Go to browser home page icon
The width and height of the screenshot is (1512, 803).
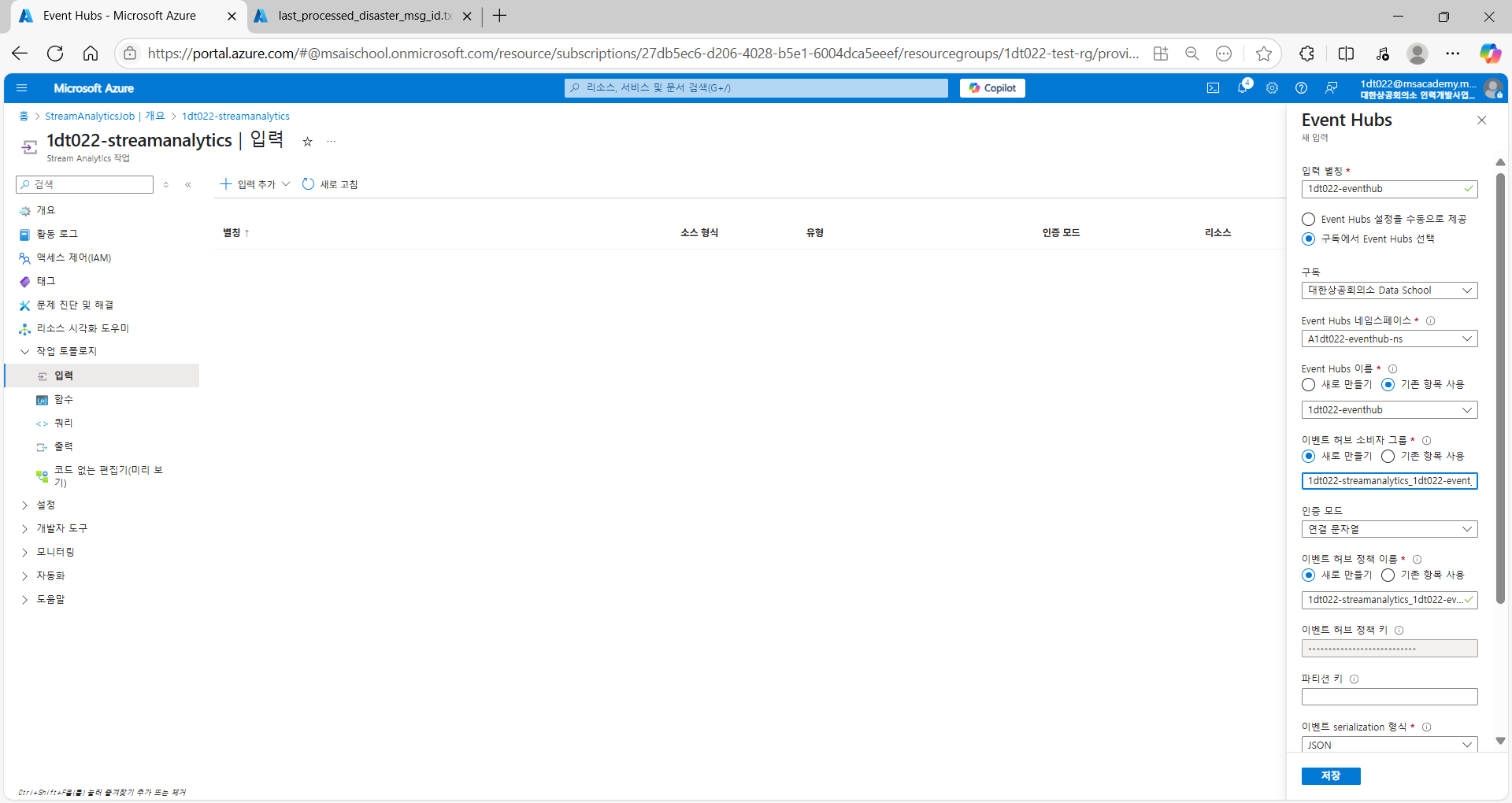(91, 54)
